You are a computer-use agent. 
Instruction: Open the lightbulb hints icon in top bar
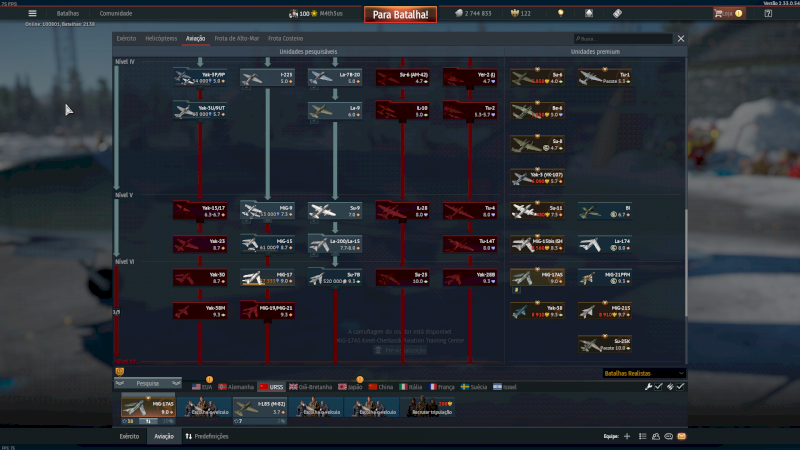[561, 13]
